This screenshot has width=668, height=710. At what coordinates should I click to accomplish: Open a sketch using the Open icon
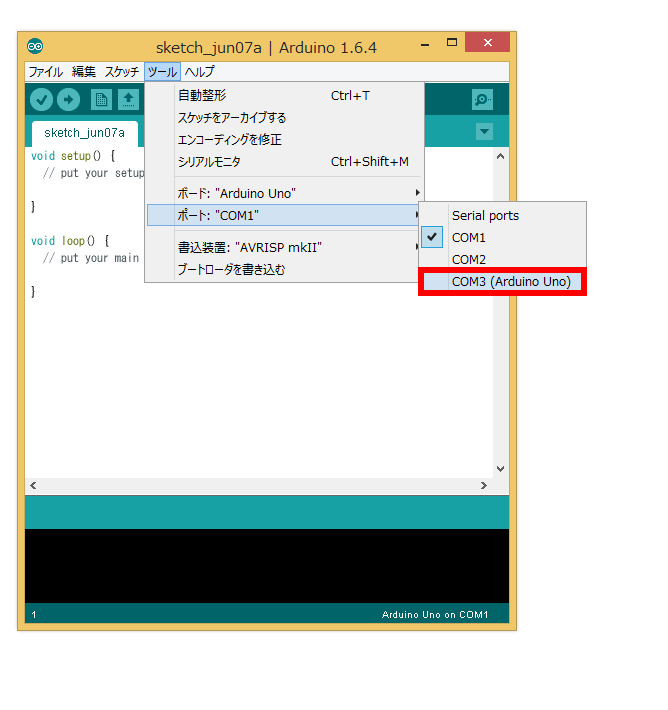click(x=128, y=100)
